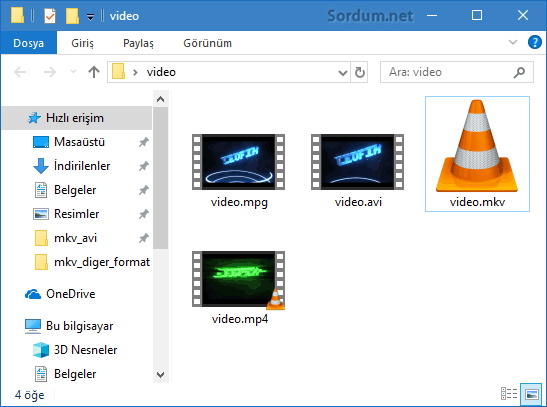Click the pin icon next to Resimler
Viewport: 547px width, 407px height.
click(x=144, y=214)
